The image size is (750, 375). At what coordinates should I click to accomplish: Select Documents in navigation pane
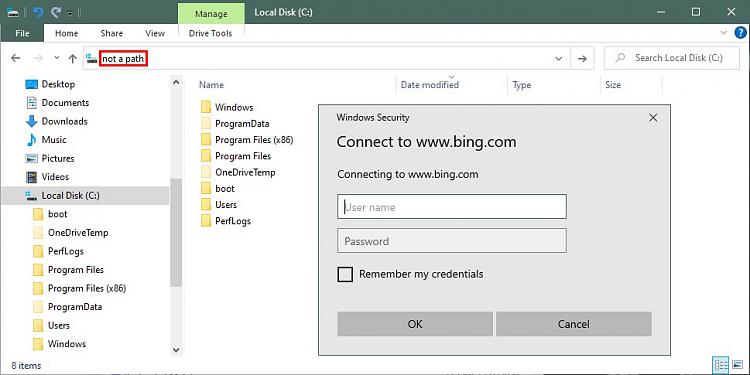coord(65,103)
